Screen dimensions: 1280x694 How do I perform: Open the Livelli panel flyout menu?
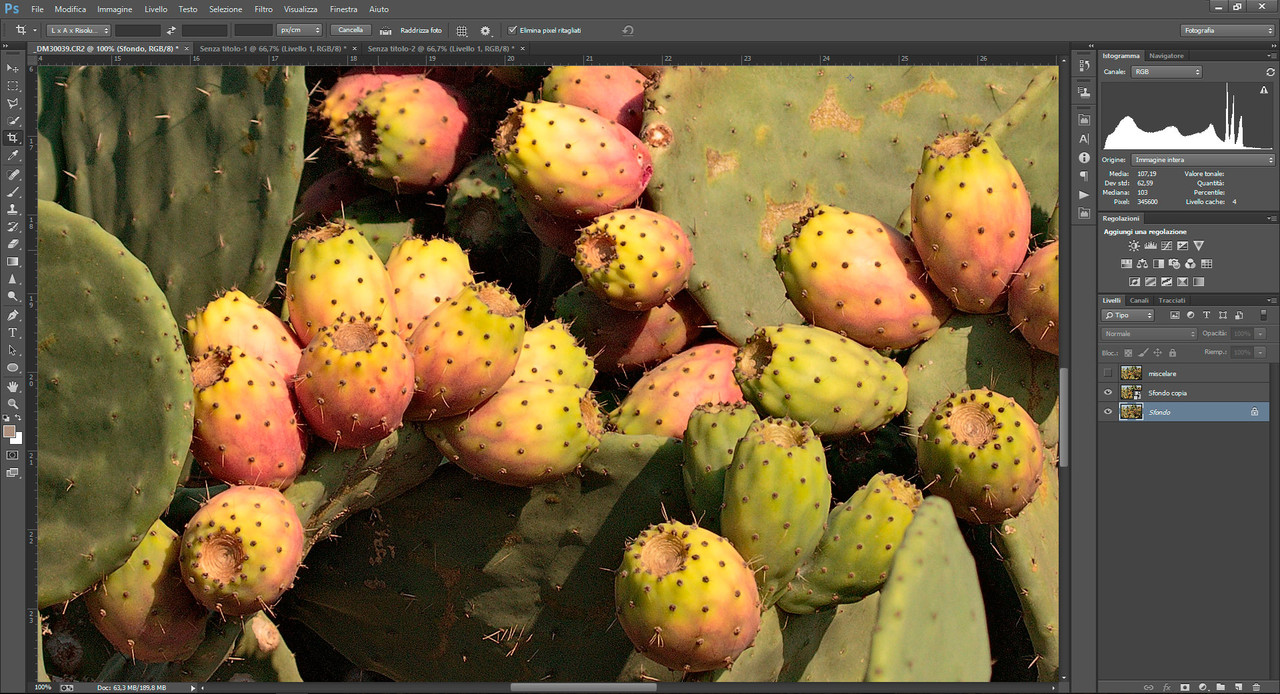click(1271, 300)
